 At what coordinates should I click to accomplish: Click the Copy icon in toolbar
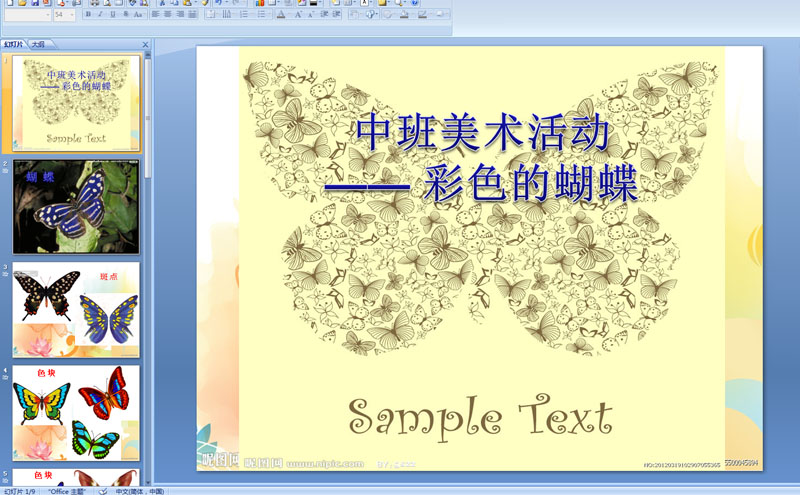[174, 2]
